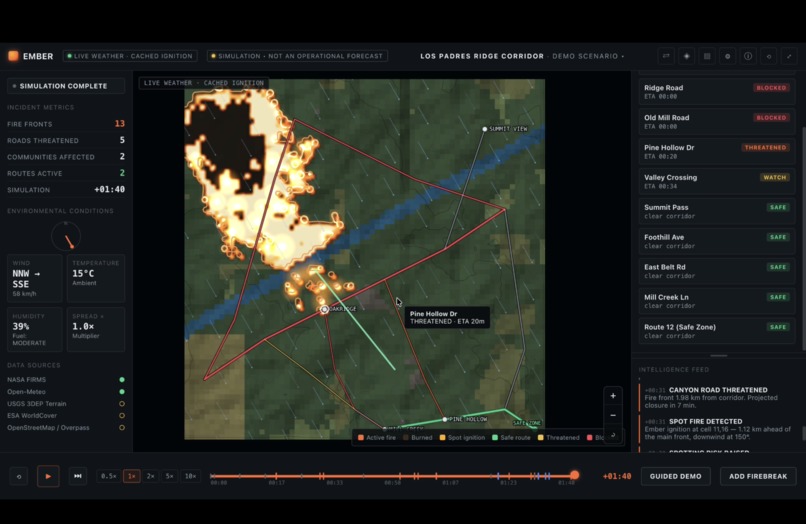Click the map zoom out minus button
Viewport: 806px width, 524px height.
click(613, 415)
